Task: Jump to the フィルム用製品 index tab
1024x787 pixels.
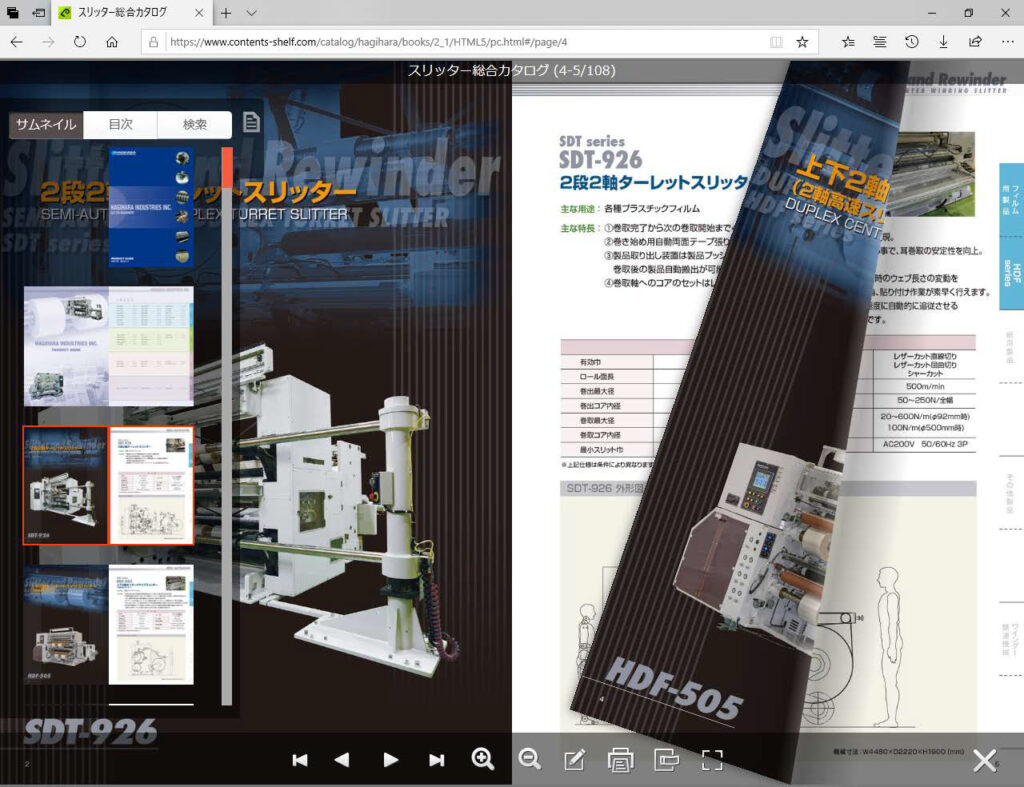Action: (1011, 200)
